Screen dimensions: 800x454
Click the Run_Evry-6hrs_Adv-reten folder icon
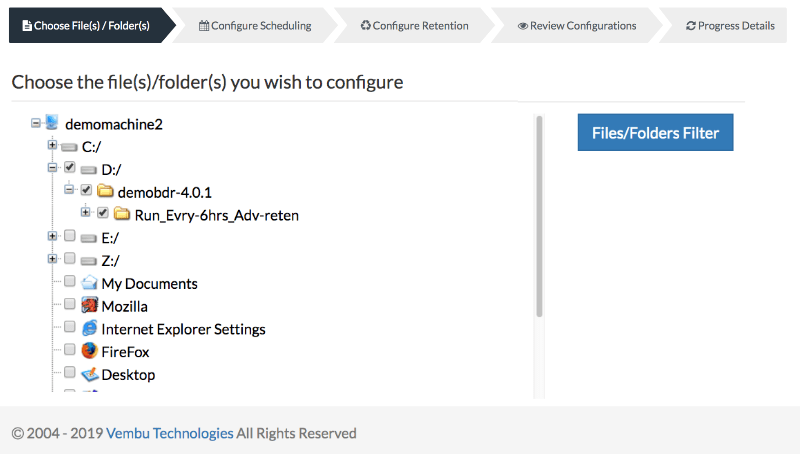[x=122, y=214]
